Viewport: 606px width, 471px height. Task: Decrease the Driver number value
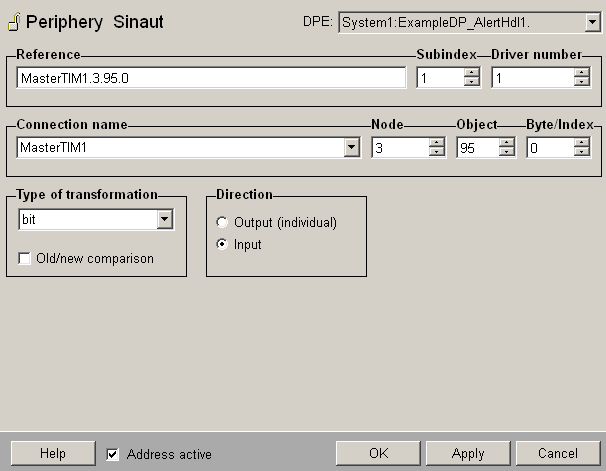pyautogui.click(x=582, y=83)
